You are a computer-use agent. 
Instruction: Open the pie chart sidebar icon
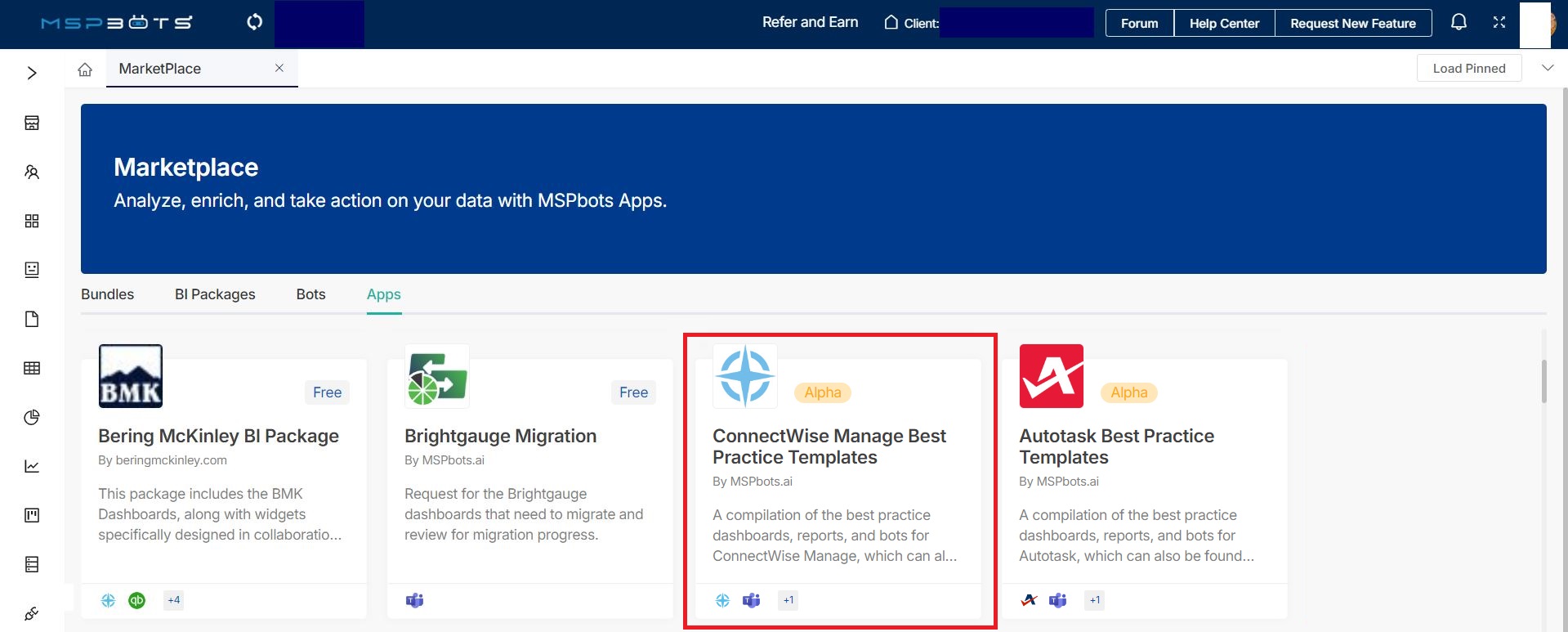pos(32,418)
